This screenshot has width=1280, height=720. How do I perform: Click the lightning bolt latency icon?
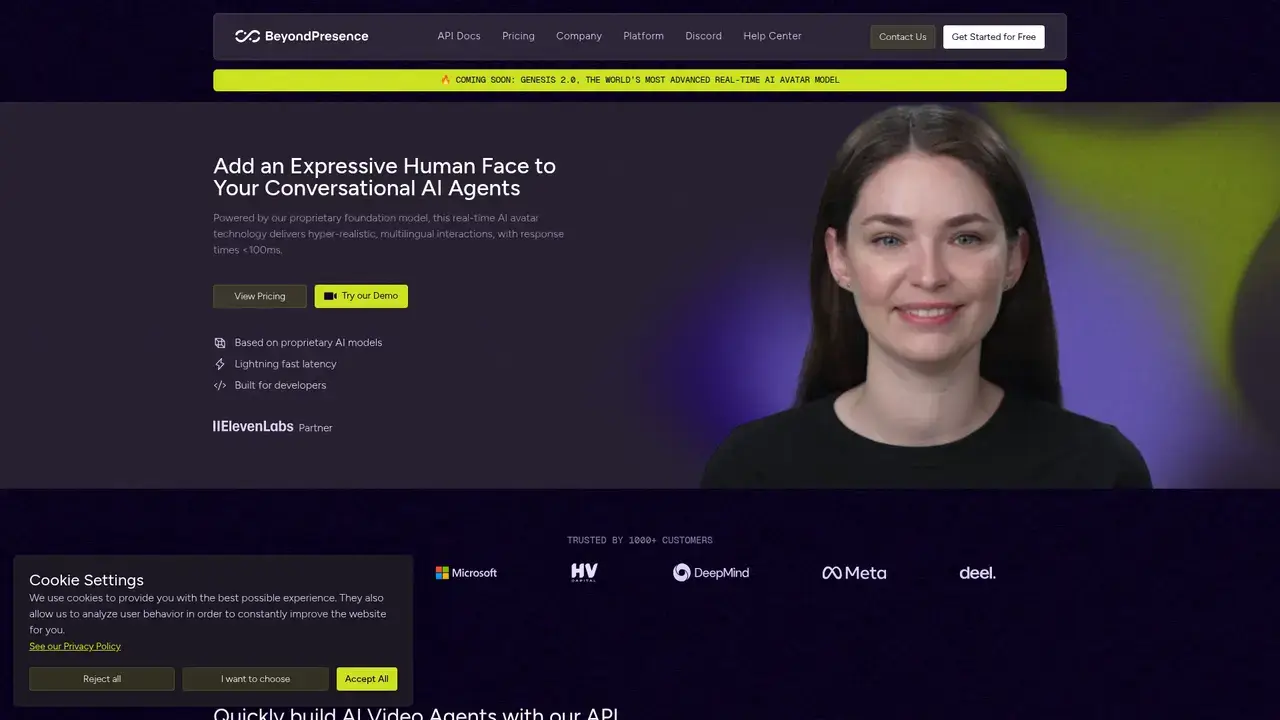[220, 365]
